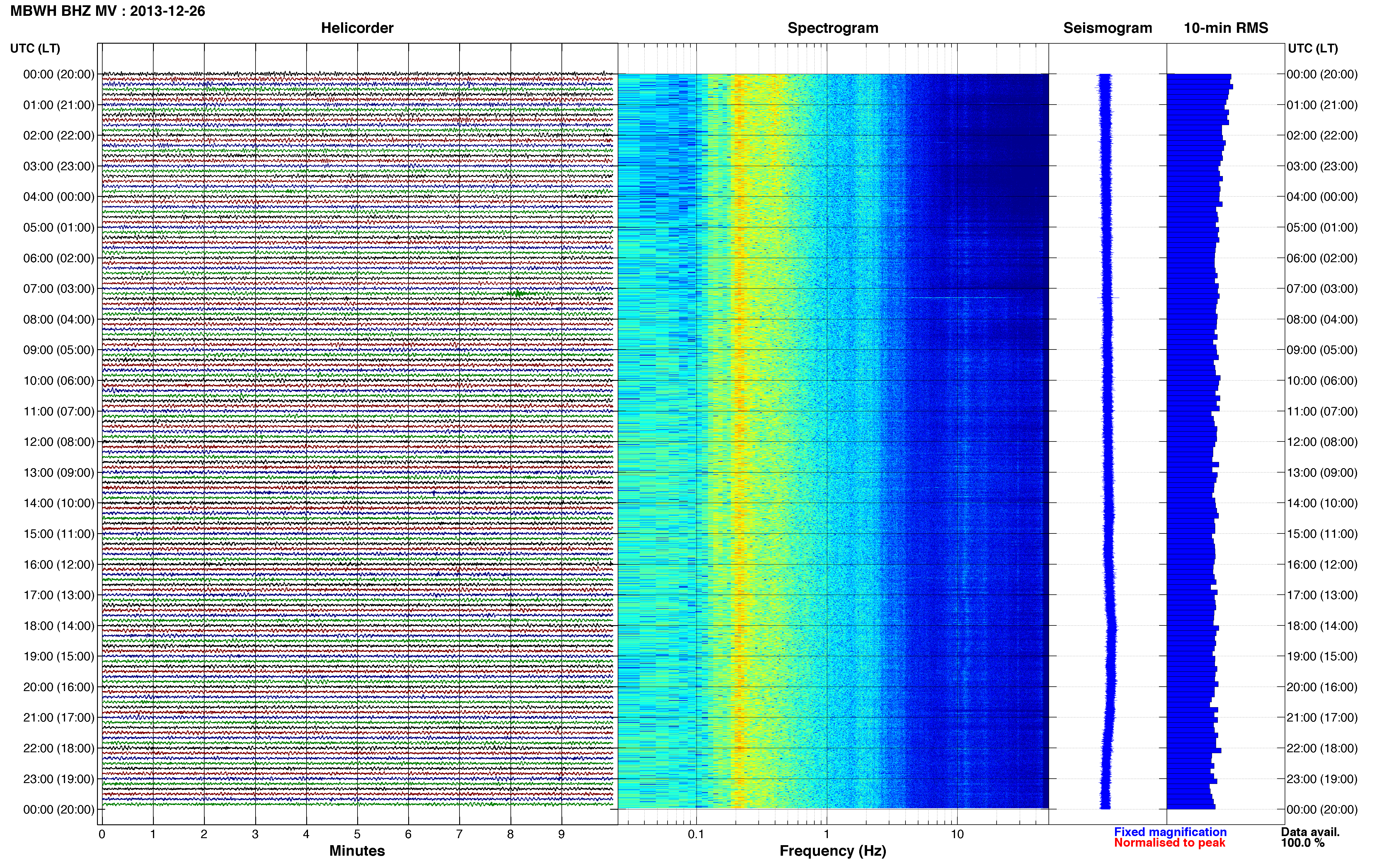Click the left '07:00 (03:00)' time label
The width and height of the screenshot is (1389, 868).
[x=59, y=289]
